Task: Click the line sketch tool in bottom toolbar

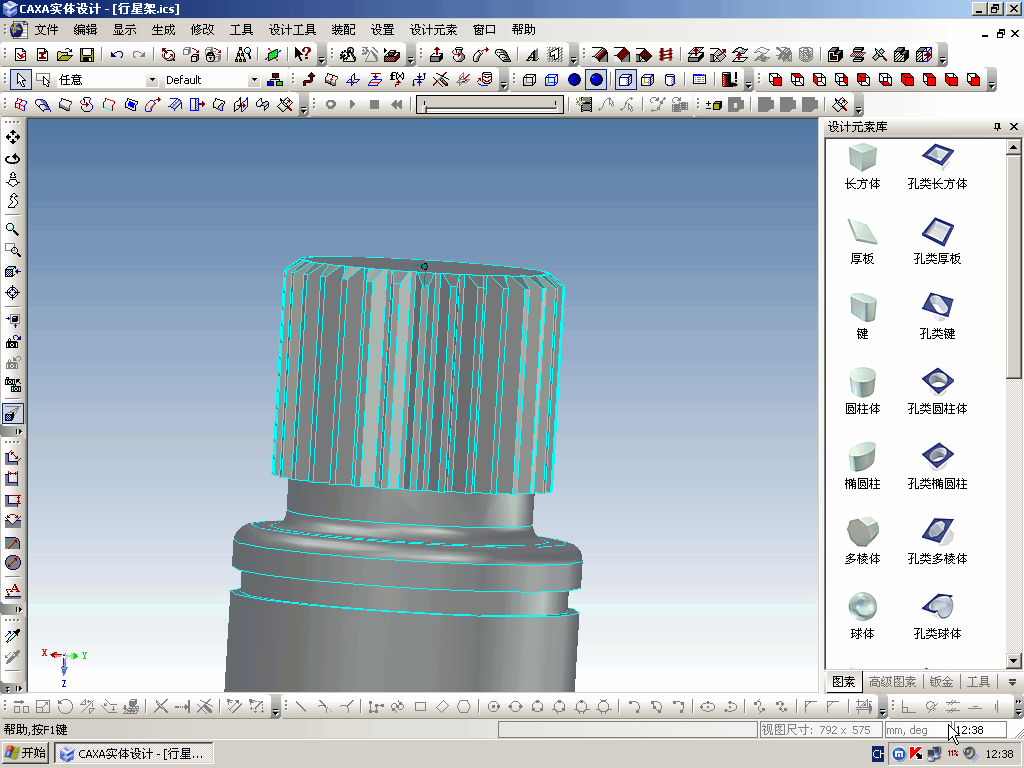Action: click(300, 707)
